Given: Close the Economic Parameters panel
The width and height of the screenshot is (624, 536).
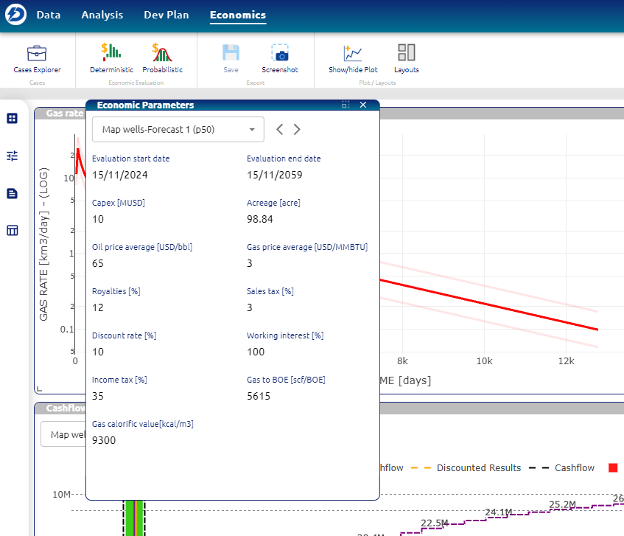Looking at the screenshot, I should 363,105.
